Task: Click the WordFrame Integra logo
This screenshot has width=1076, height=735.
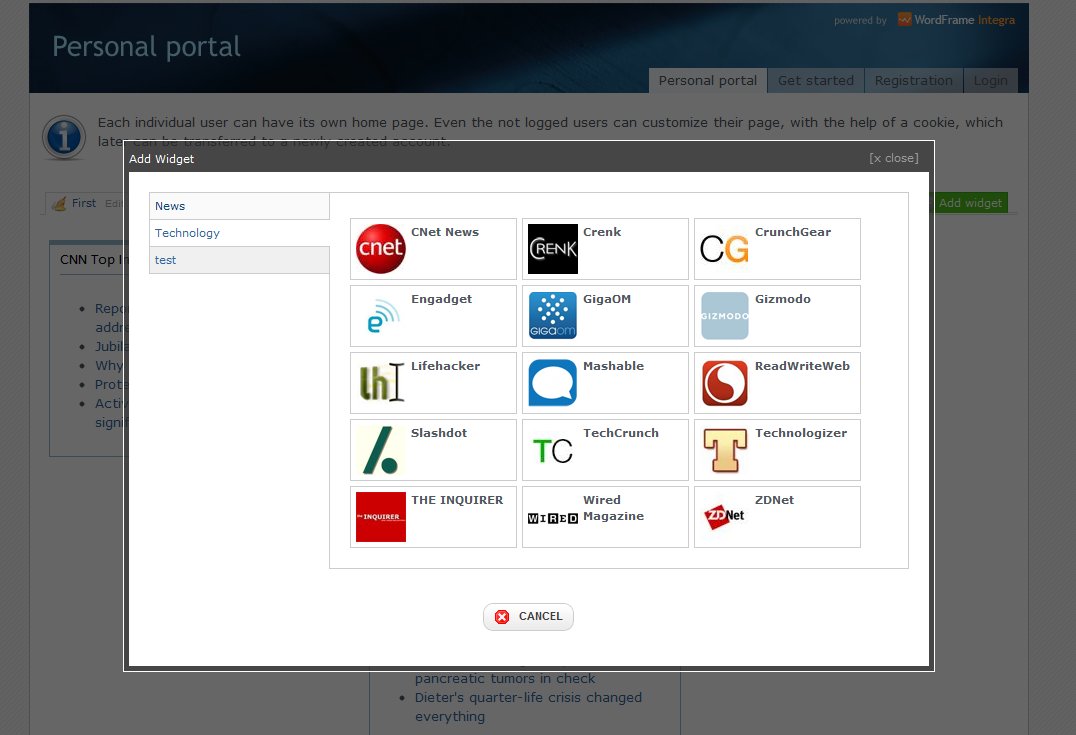Action: [957, 20]
